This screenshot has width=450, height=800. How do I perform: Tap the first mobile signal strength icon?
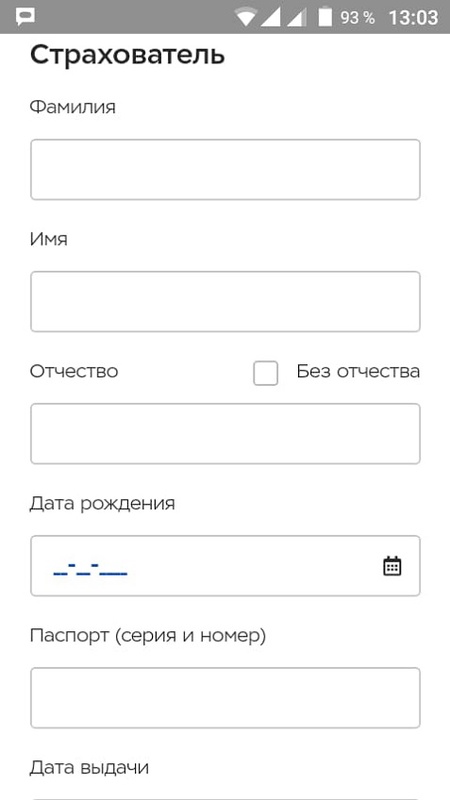(271, 17)
